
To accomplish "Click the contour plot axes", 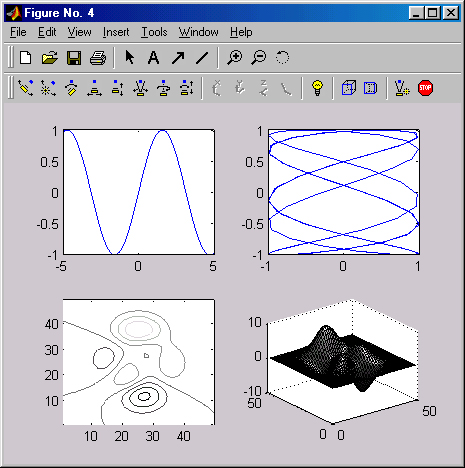I will (139, 362).
